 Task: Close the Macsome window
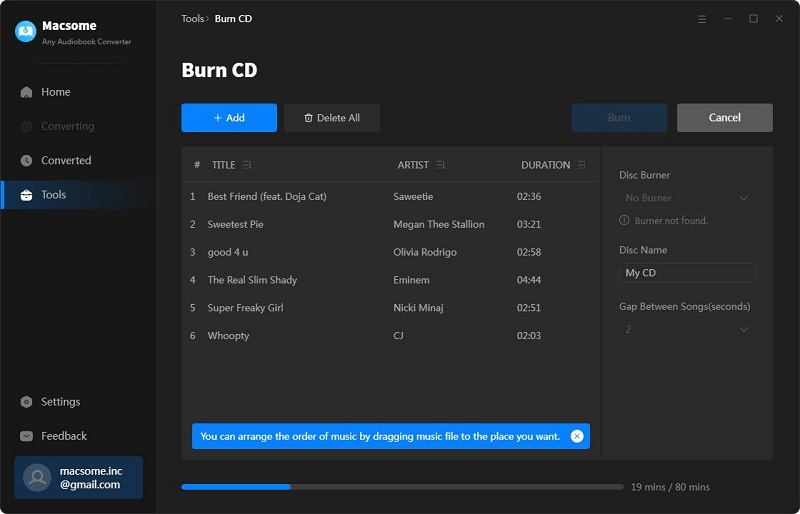[x=779, y=19]
